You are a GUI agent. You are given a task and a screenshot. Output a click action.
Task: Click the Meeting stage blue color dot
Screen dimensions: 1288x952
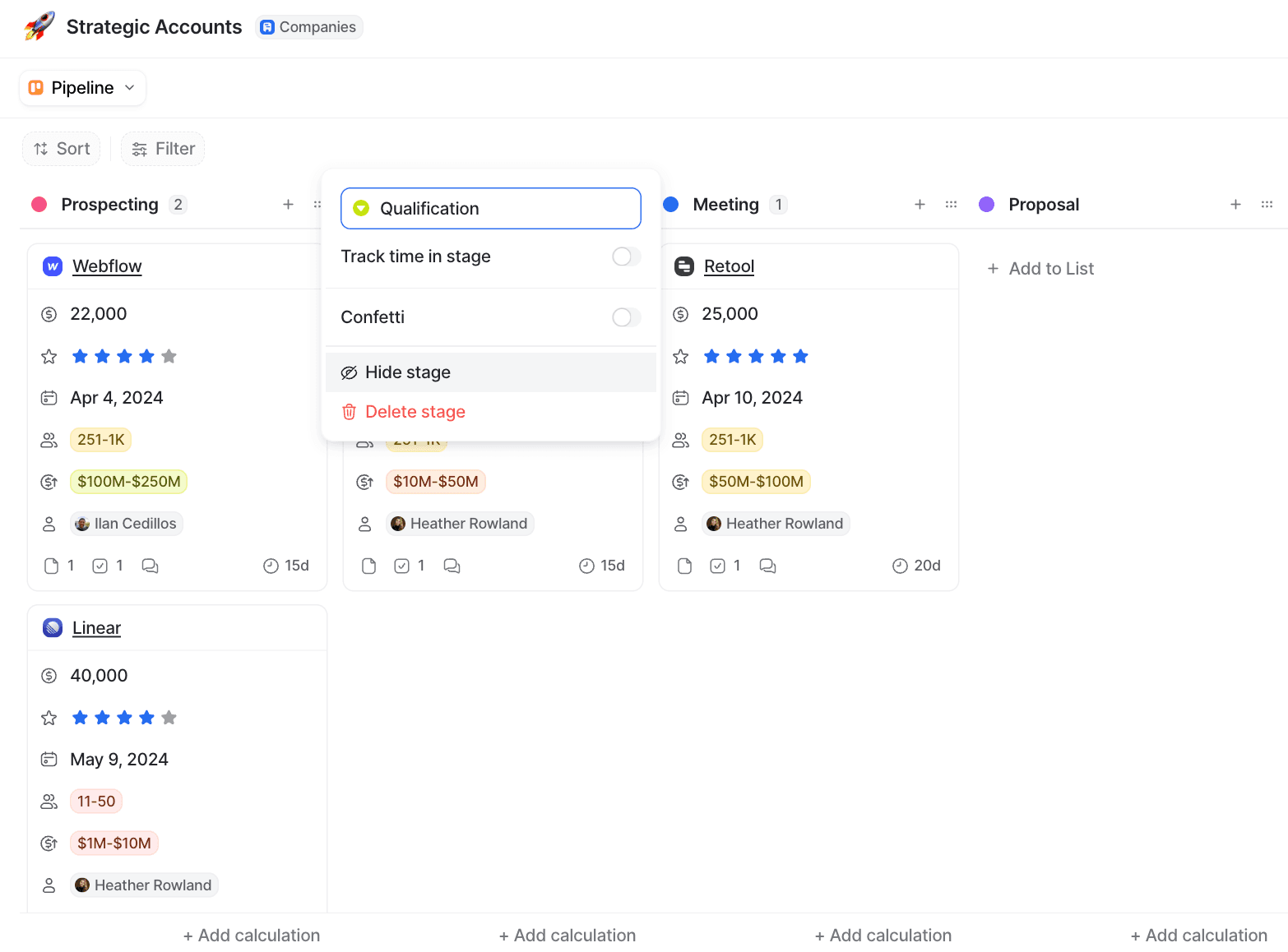(x=670, y=205)
